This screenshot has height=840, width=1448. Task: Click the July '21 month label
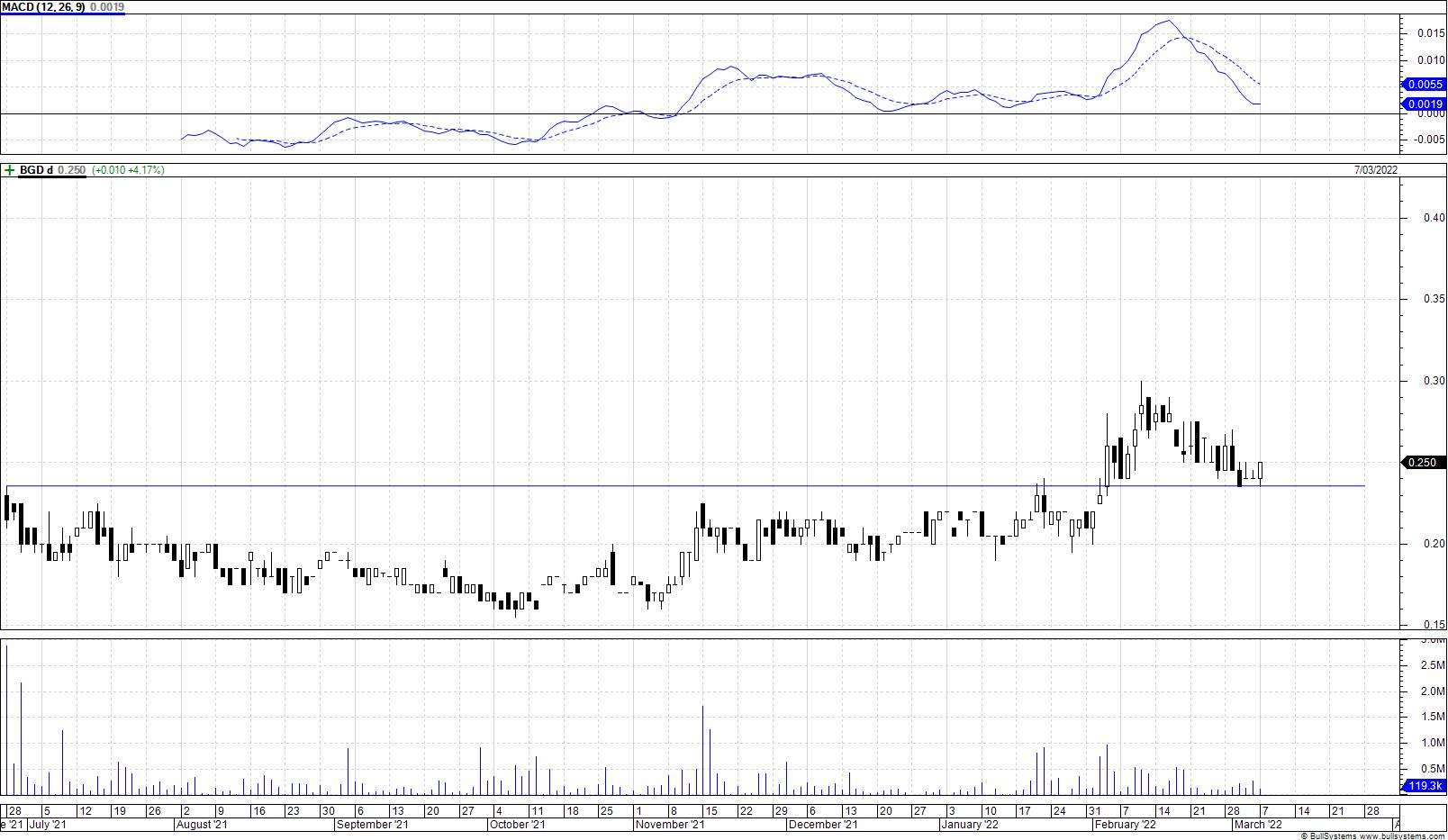[x=47, y=825]
